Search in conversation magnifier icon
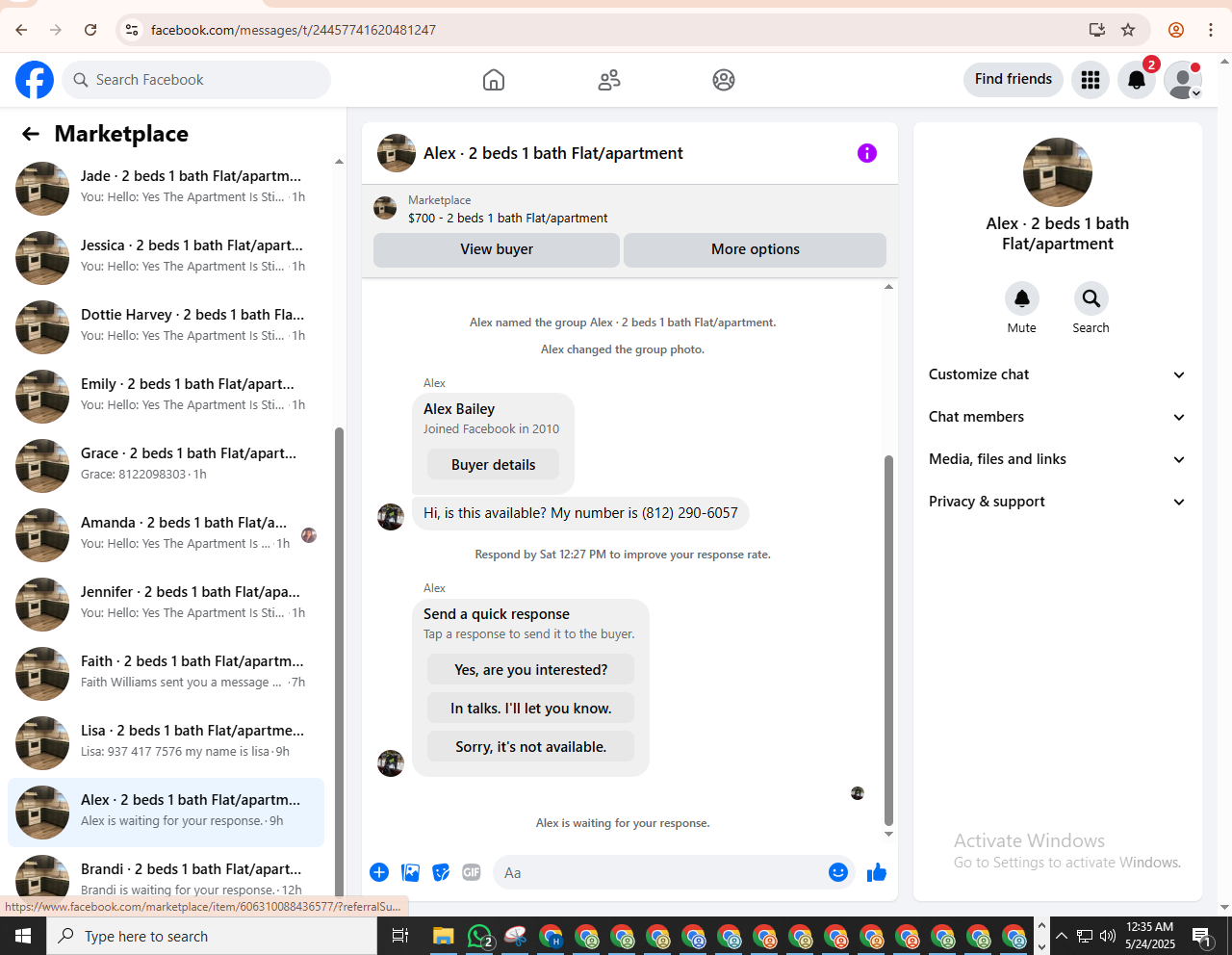This screenshot has height=955, width=1232. click(x=1091, y=298)
